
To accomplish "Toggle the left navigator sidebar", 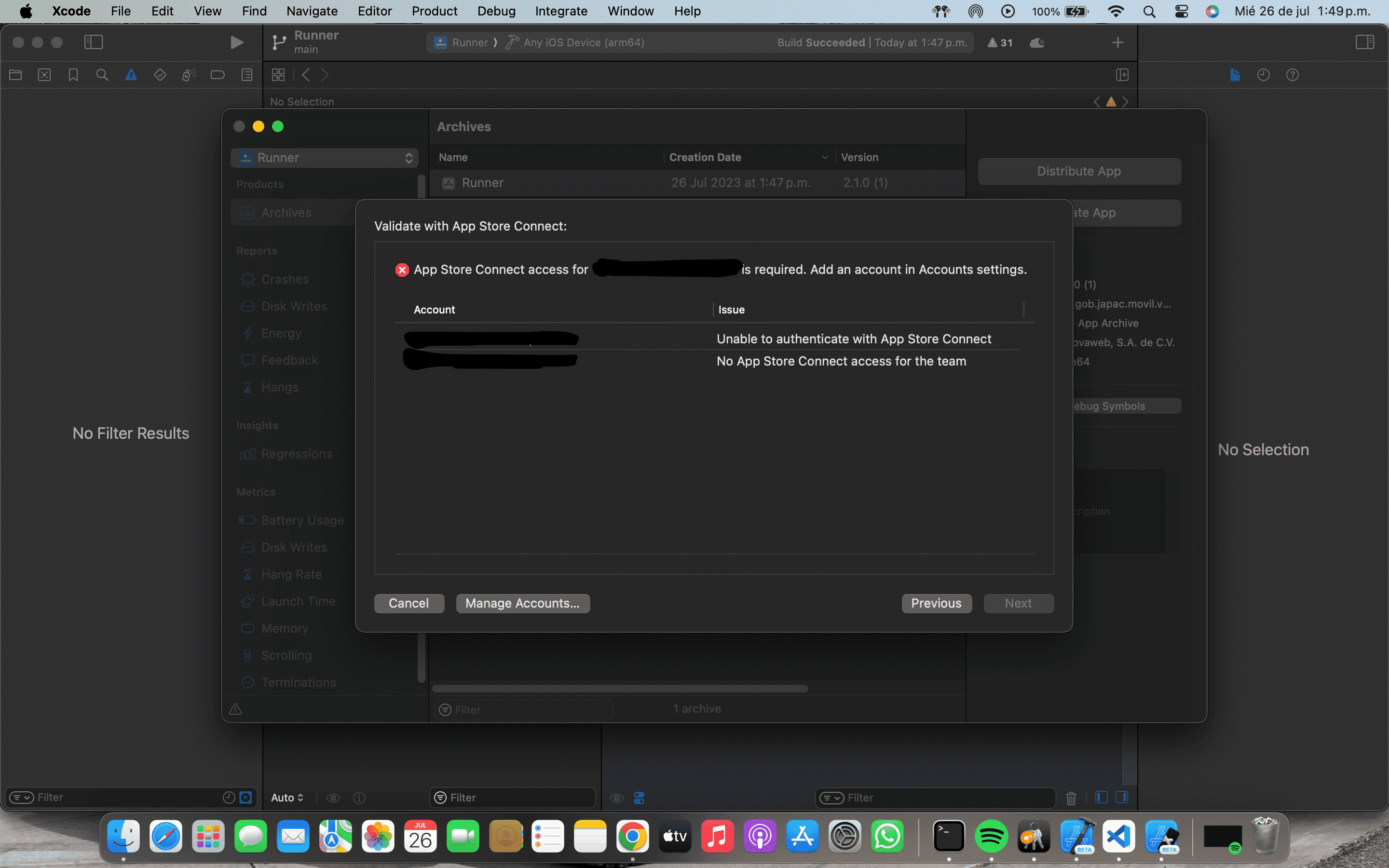I will pos(93,42).
